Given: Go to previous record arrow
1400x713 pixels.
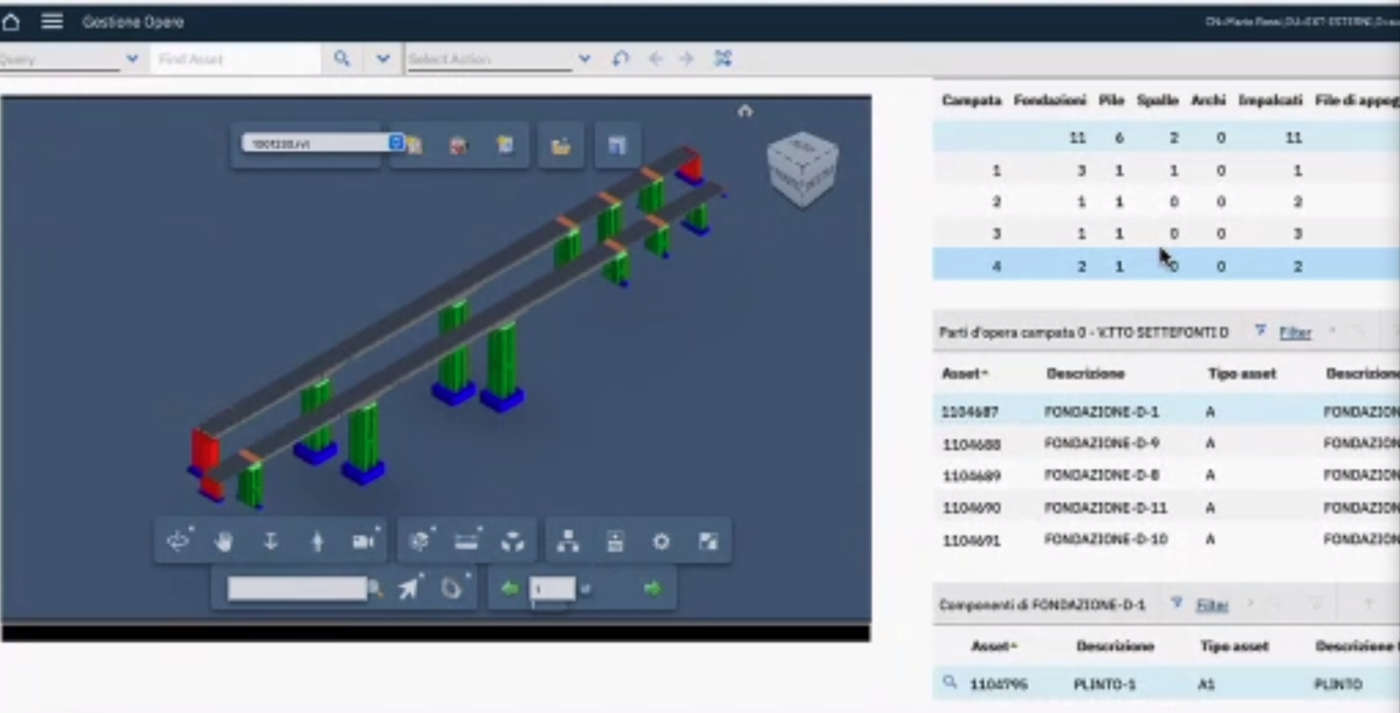Looking at the screenshot, I should coord(655,59).
